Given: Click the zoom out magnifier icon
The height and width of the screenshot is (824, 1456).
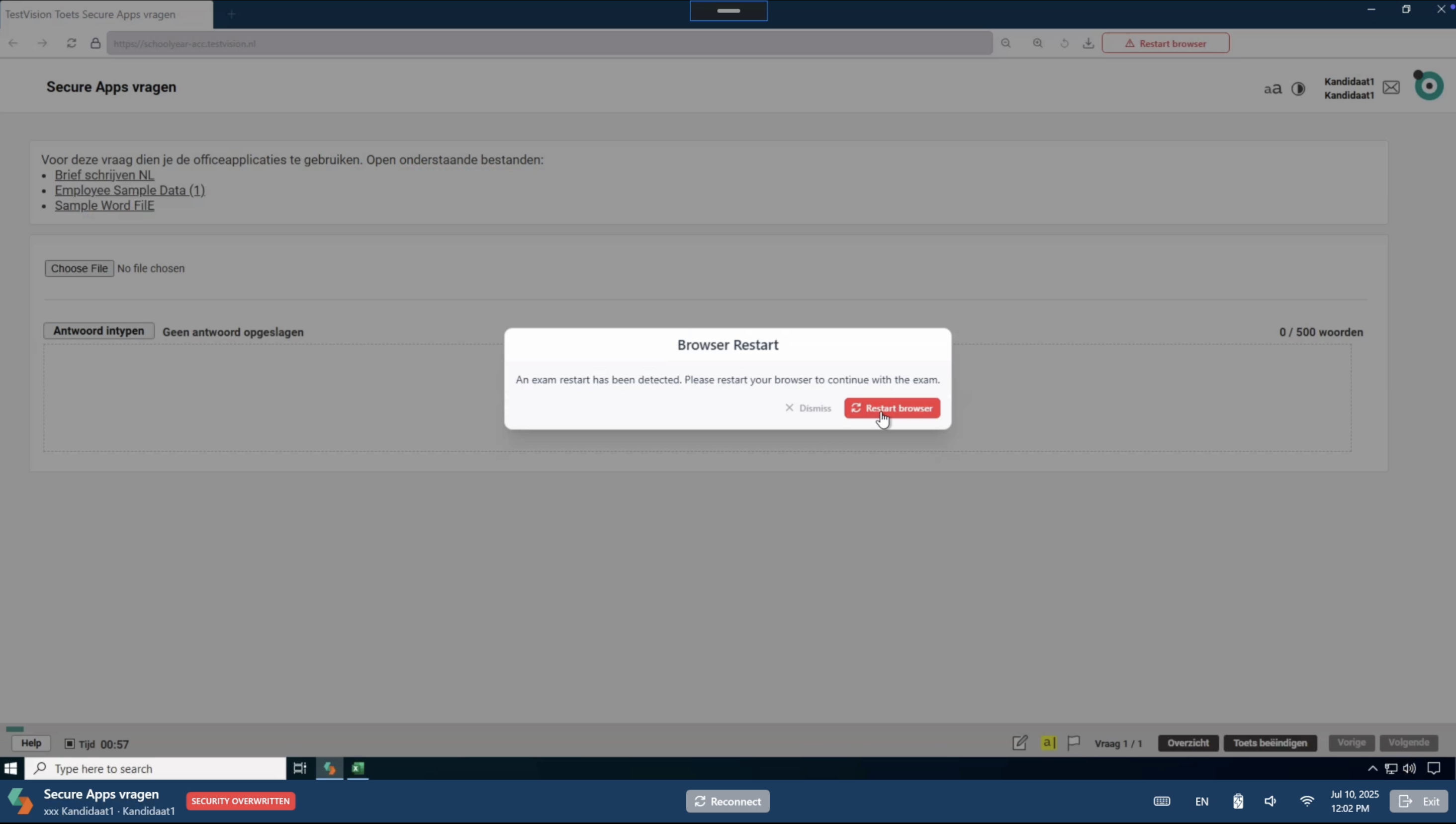Looking at the screenshot, I should point(1006,43).
